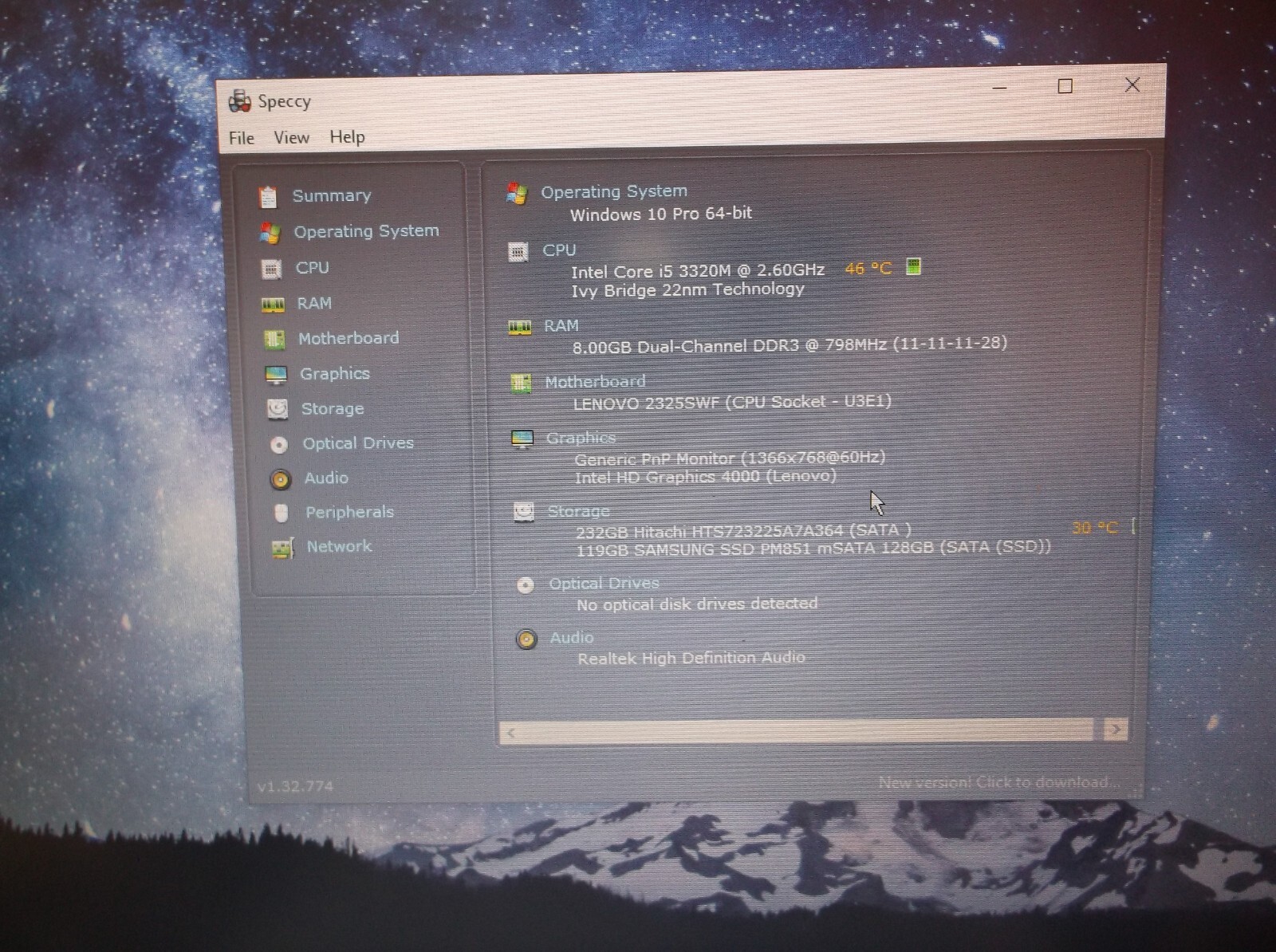Select Operating System in the sidebar
The width and height of the screenshot is (1276, 952).
[366, 231]
